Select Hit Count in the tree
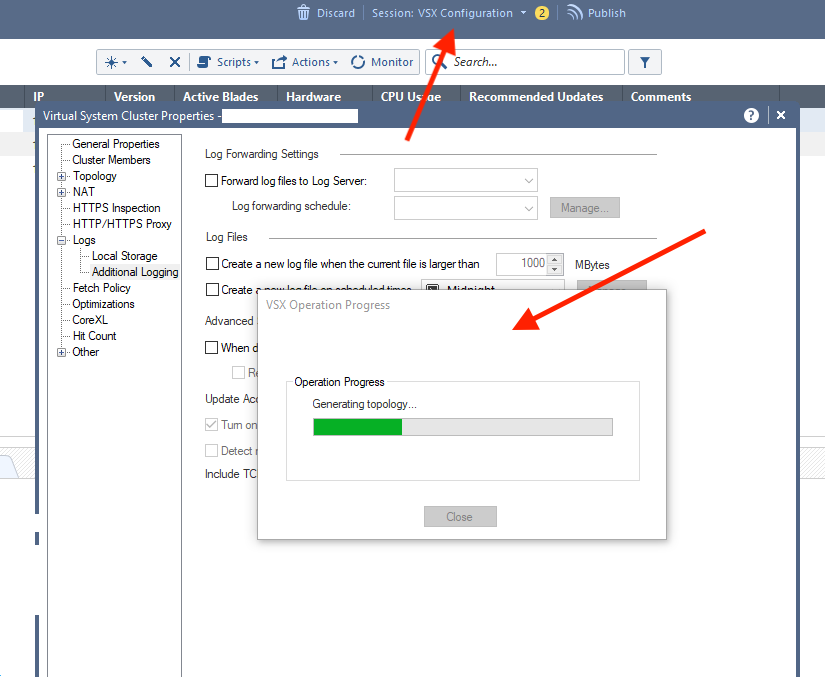Viewport: 825px width, 677px height. pyautogui.click(x=94, y=336)
